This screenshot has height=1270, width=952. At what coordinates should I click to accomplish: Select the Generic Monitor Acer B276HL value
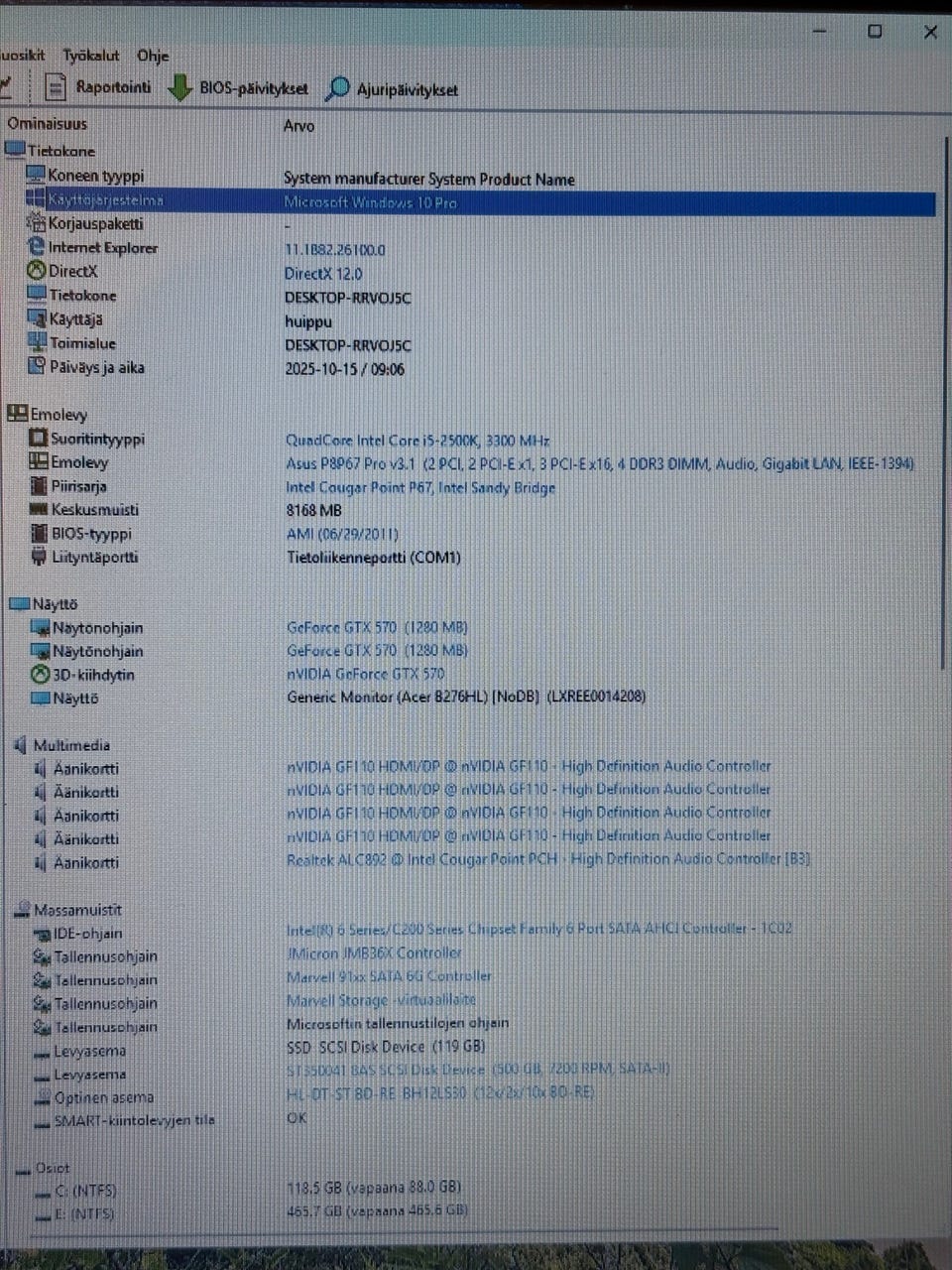click(466, 698)
